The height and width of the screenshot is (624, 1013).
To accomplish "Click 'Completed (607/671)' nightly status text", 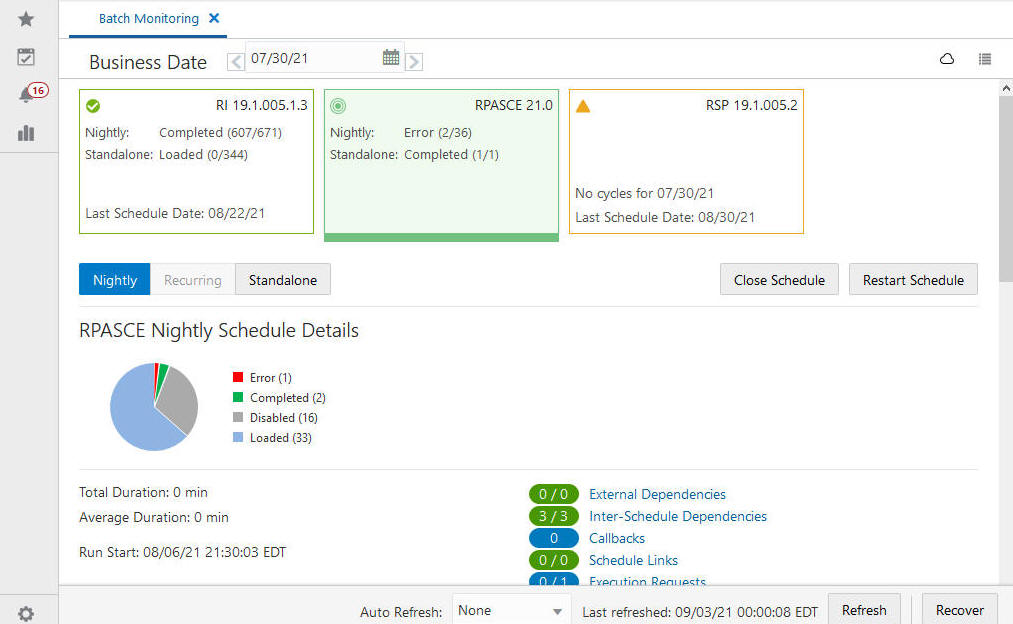I will [220, 132].
